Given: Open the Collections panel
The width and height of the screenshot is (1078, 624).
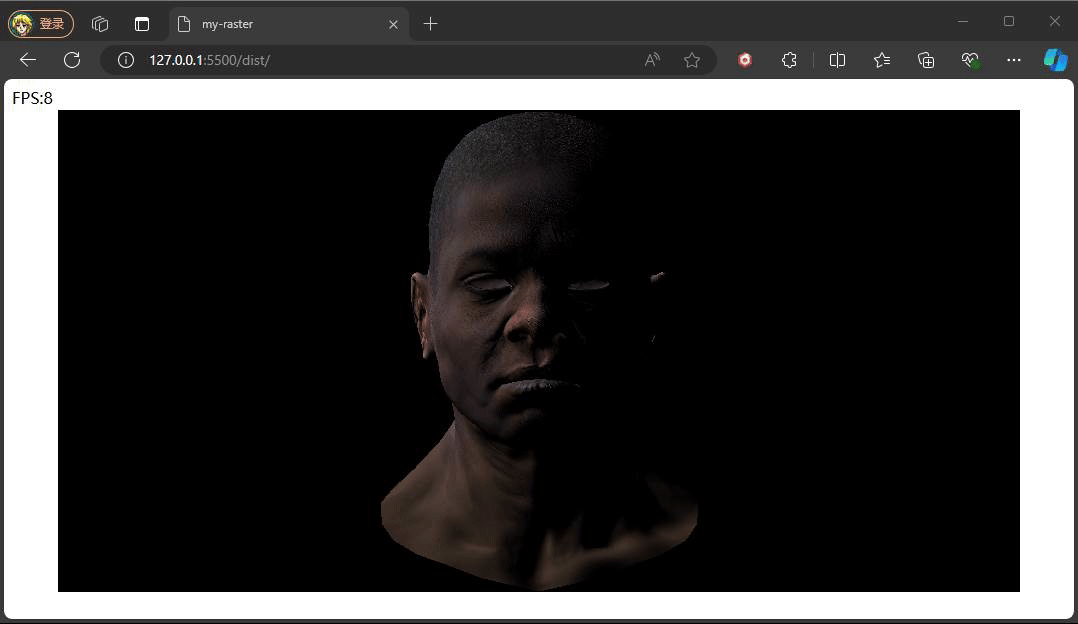Looking at the screenshot, I should (926, 60).
